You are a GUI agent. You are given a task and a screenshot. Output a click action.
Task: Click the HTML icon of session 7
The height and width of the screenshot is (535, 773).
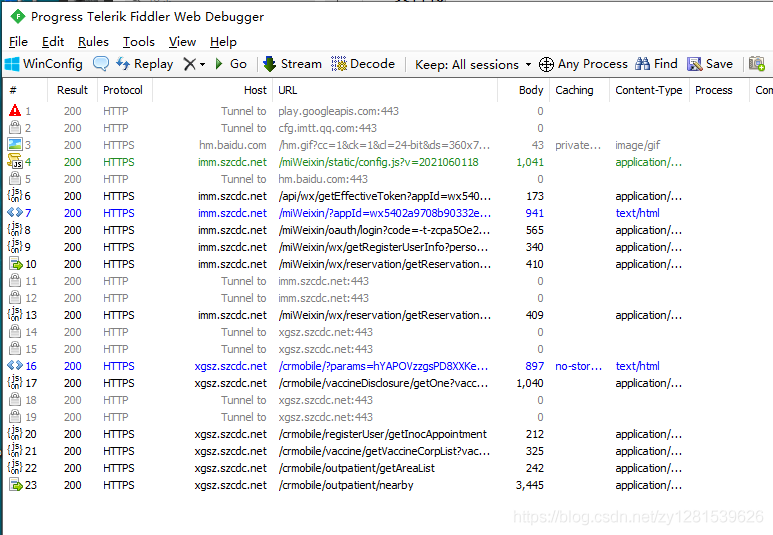point(15,213)
